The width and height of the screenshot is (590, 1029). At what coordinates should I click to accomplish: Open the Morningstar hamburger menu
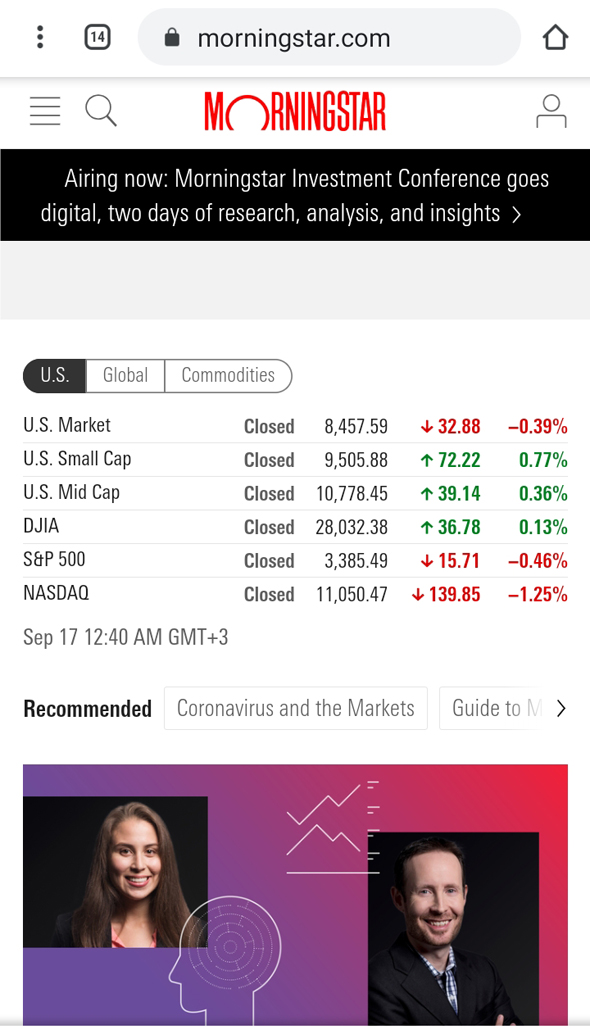point(45,111)
